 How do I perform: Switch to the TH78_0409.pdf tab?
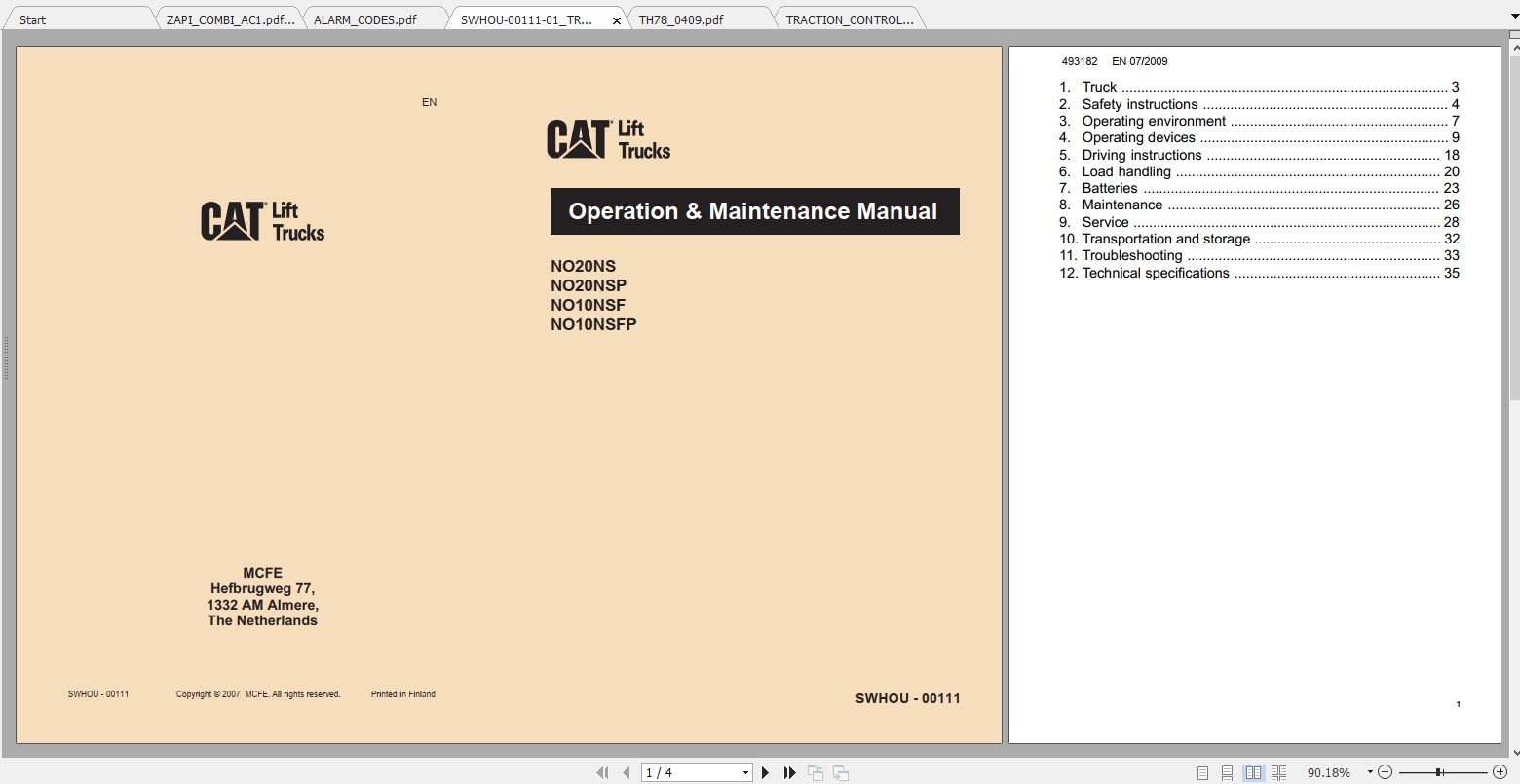click(x=682, y=18)
